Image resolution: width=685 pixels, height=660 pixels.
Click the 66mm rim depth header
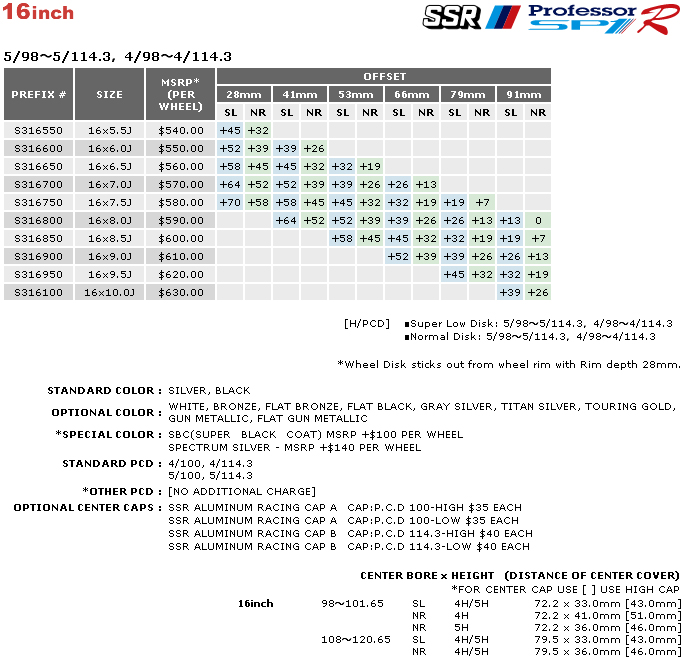coord(412,94)
